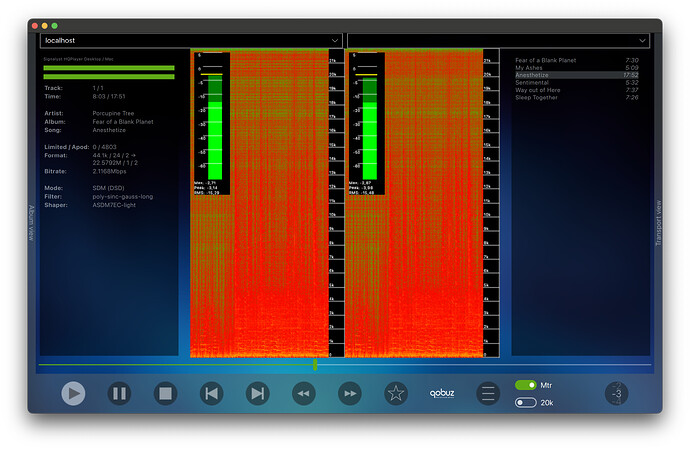
Task: Click the left channel level meter
Action: [x=212, y=124]
